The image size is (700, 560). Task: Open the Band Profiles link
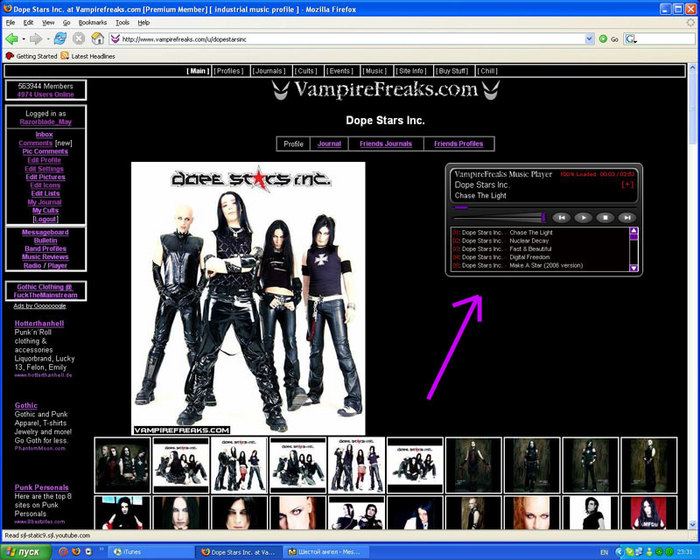point(46,249)
